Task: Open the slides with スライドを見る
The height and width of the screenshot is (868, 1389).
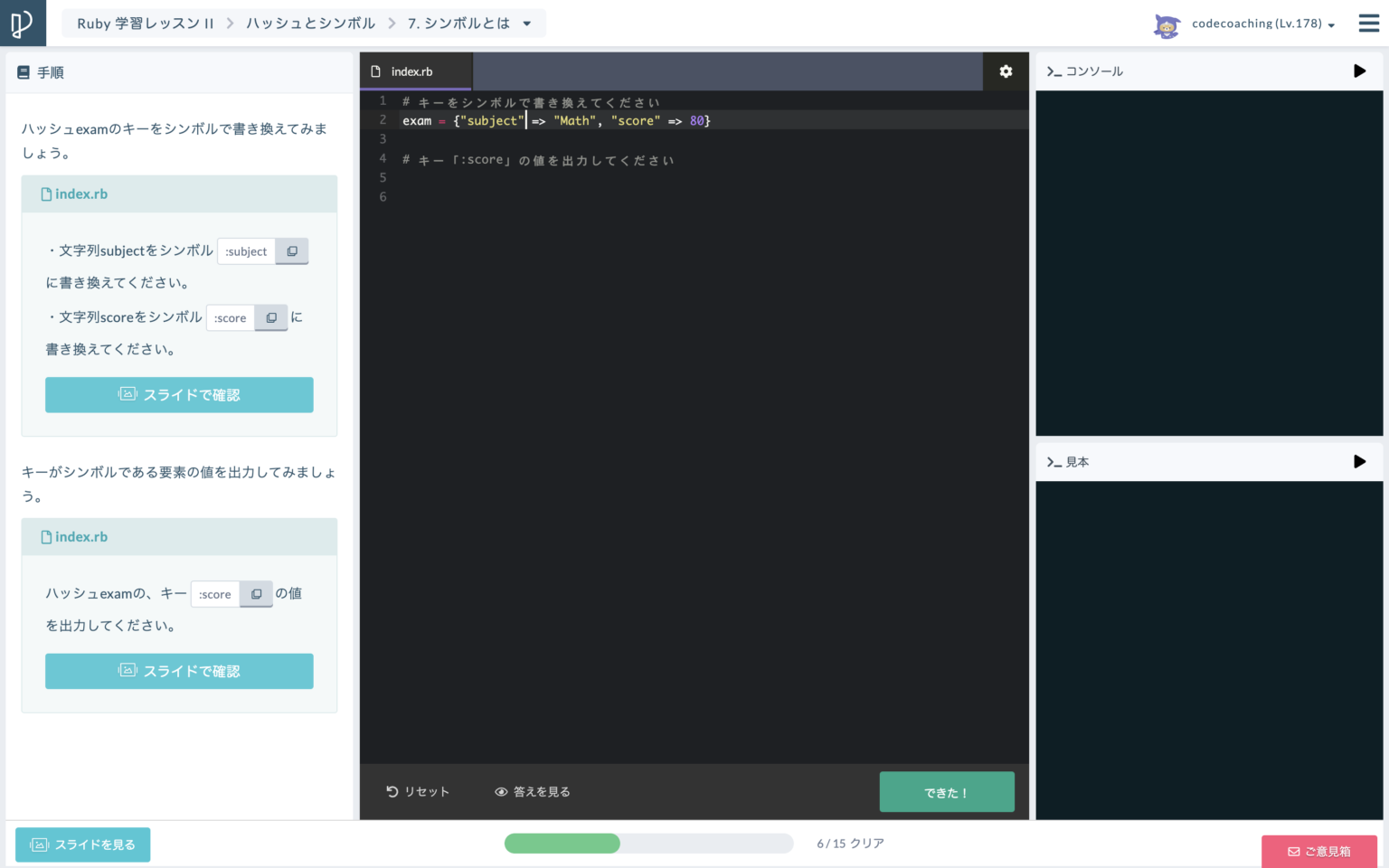Action: coord(82,844)
